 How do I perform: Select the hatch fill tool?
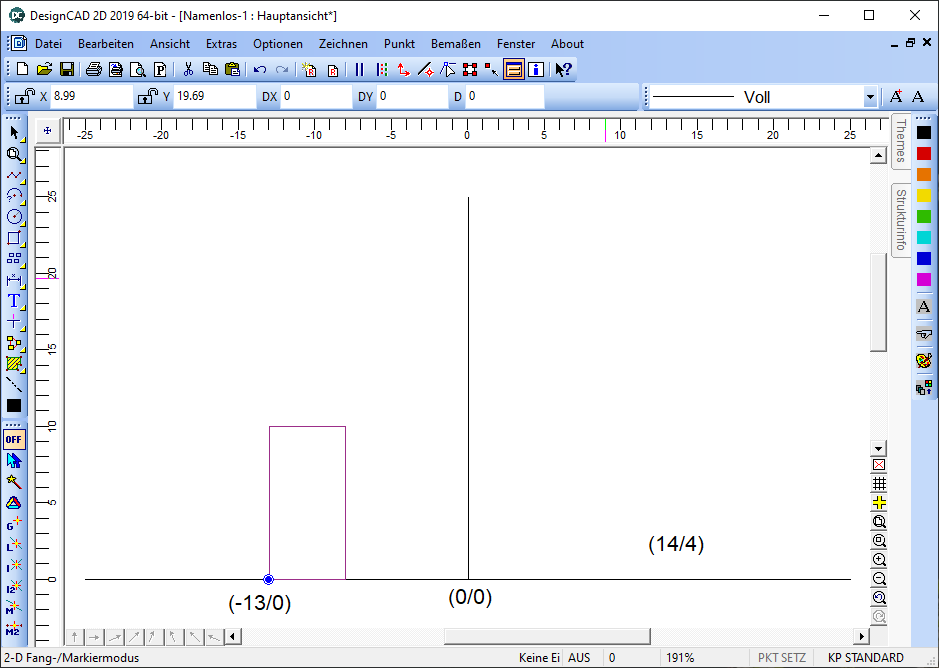tap(13, 363)
